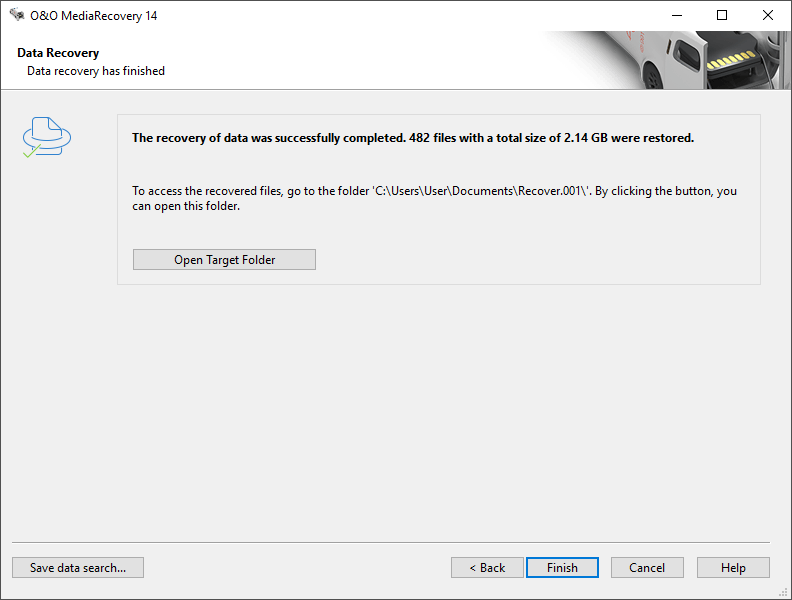Close the O&O MediaRecovery window
792x600 pixels.
[768, 15]
